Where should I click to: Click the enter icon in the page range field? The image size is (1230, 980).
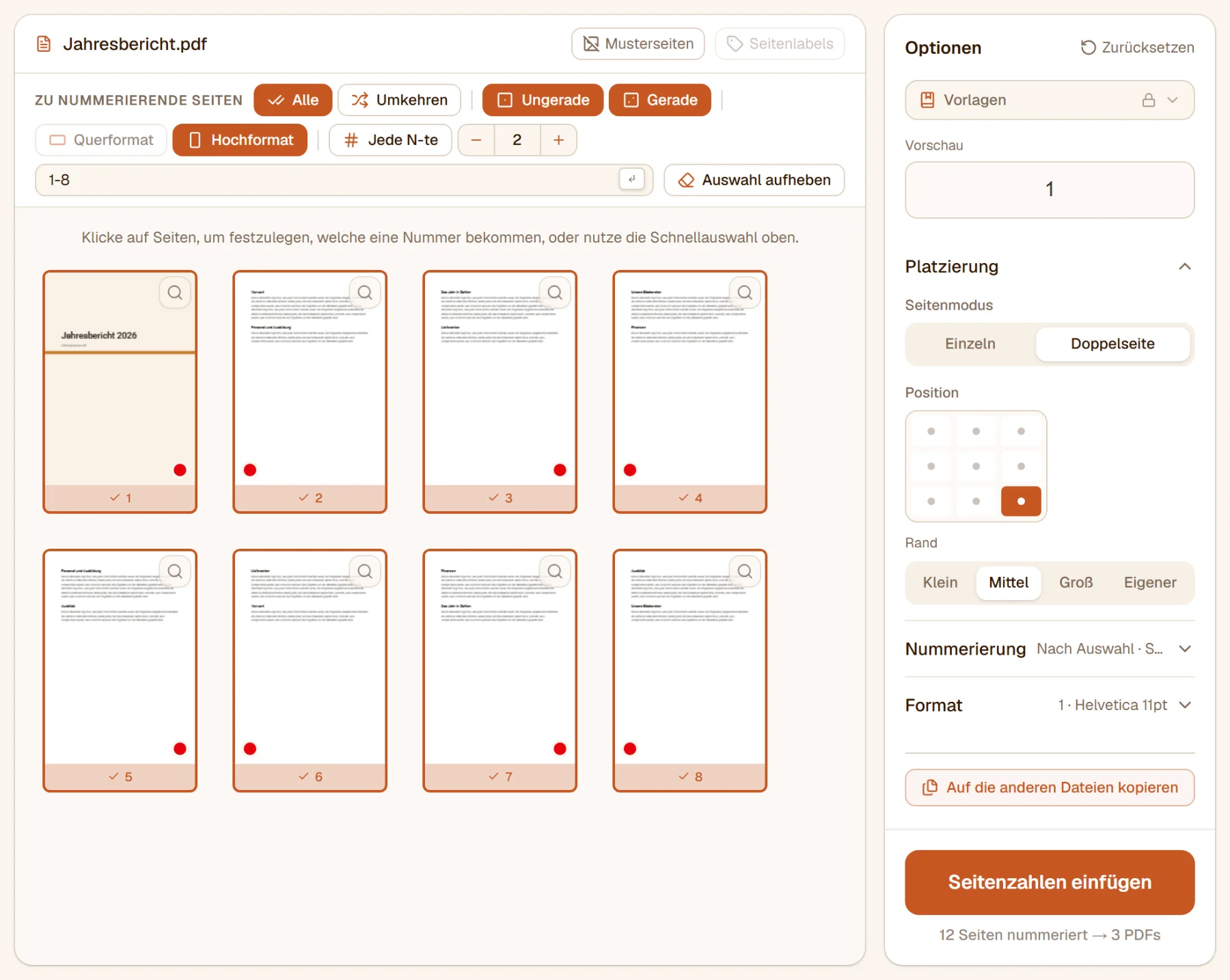point(631,179)
